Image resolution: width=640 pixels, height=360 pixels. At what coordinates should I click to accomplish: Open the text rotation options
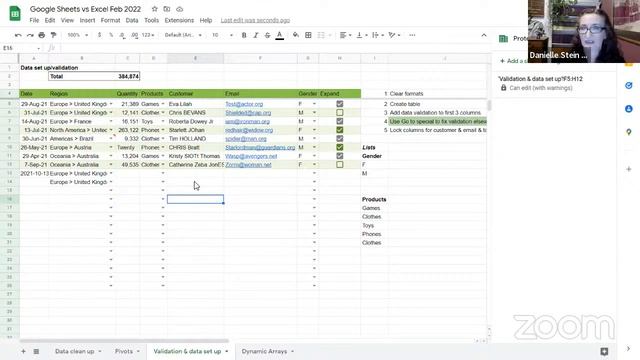click(x=394, y=36)
